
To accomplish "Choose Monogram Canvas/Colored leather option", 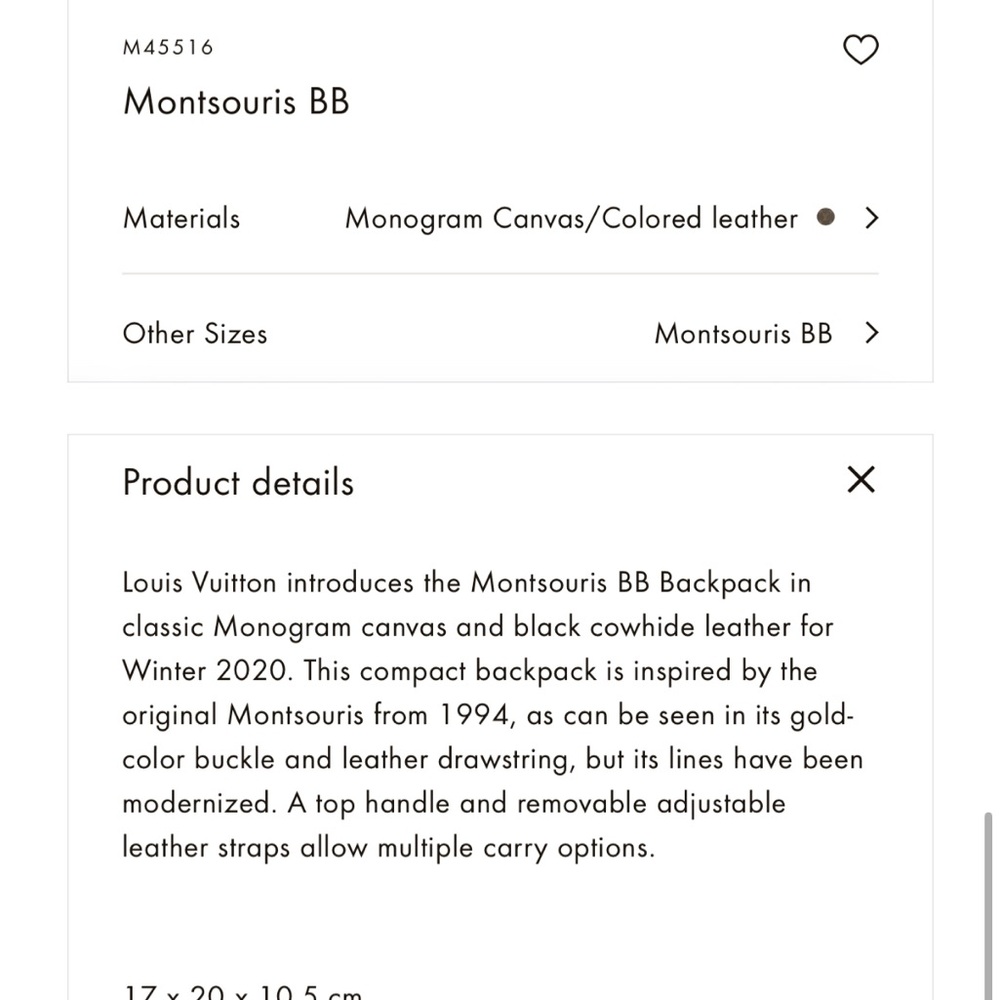I will [x=571, y=219].
